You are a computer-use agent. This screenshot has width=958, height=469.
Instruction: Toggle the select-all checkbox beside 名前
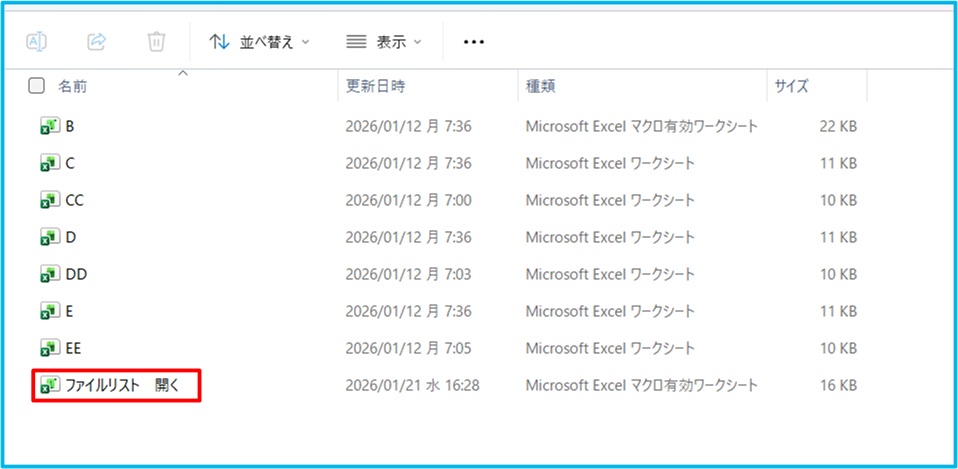(37, 86)
